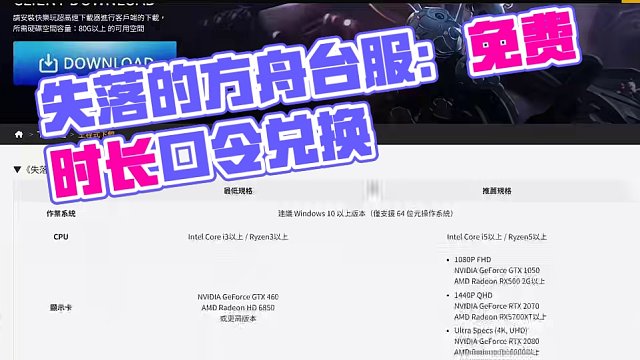Click the download arrow icon in the DOWNLOAD button
640x360 pixels.
[x=48, y=64]
